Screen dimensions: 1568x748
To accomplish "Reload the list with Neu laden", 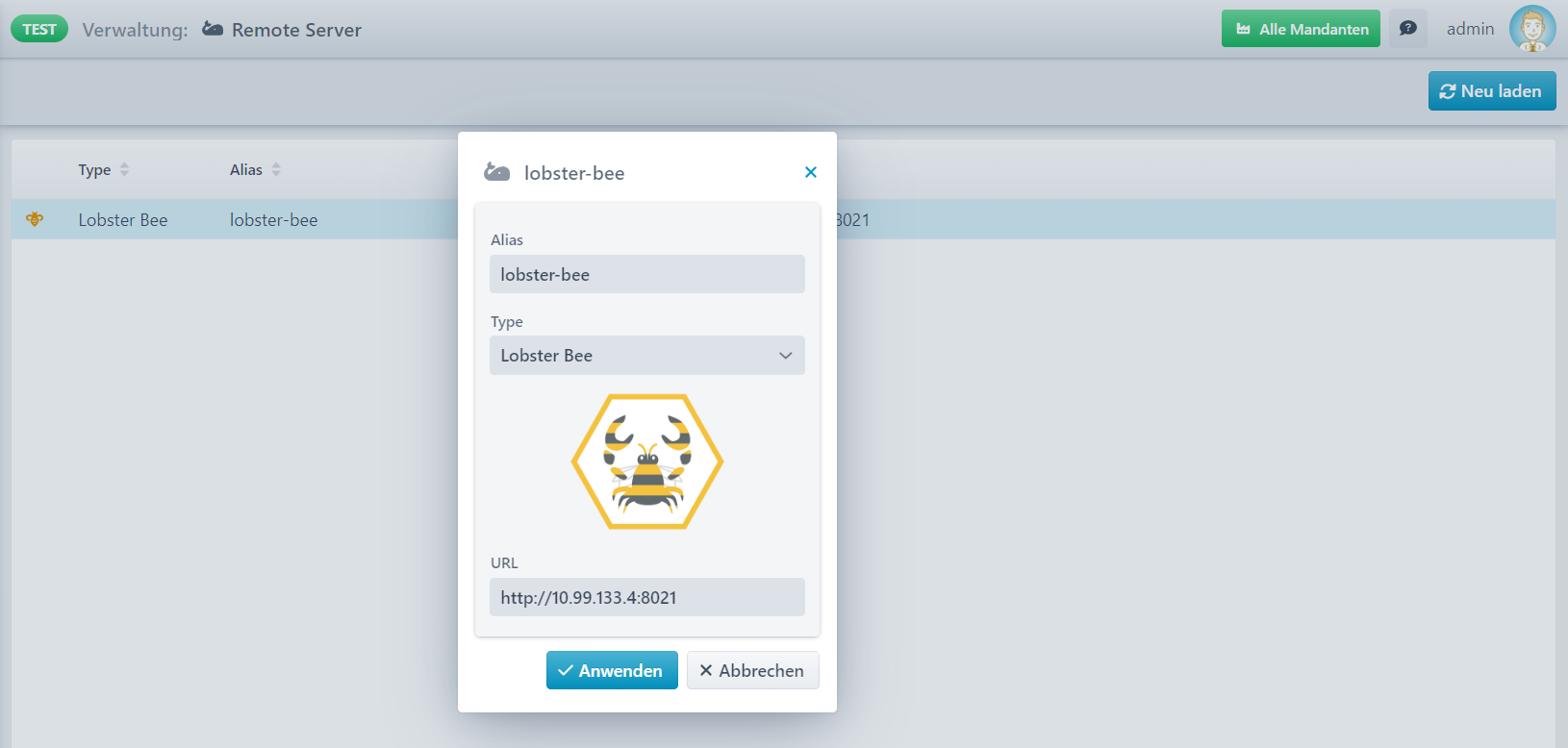I will tap(1492, 91).
